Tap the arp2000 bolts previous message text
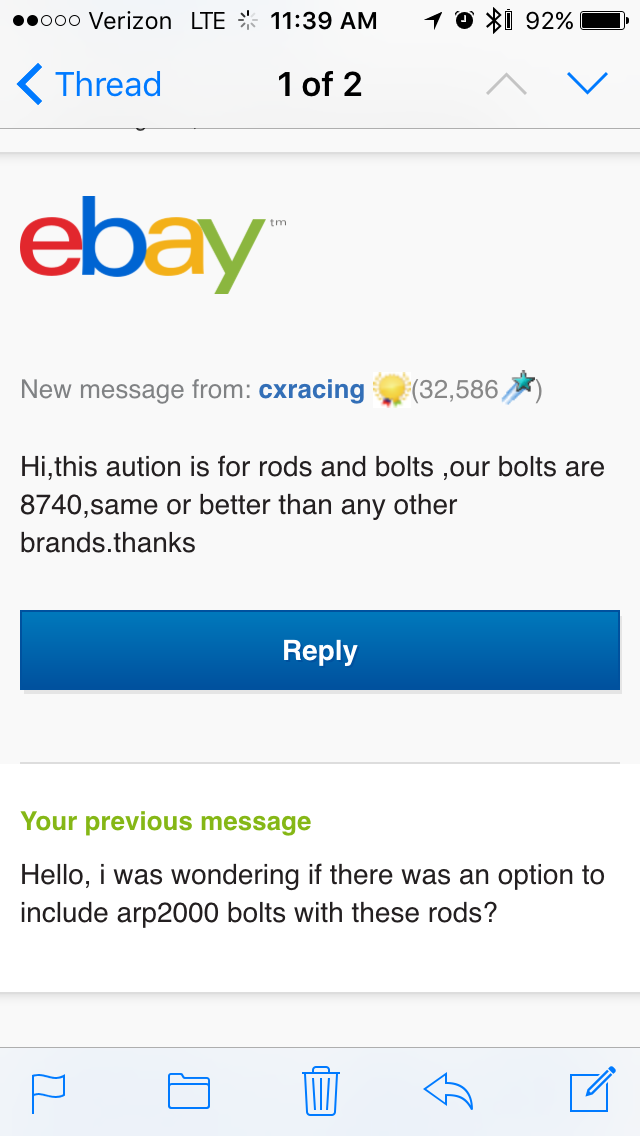 (x=312, y=894)
